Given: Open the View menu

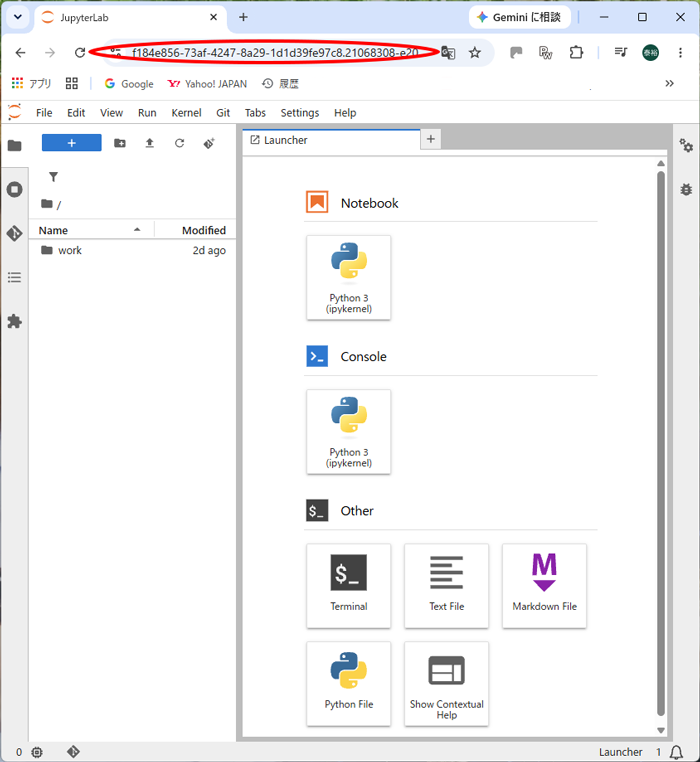Looking at the screenshot, I should (x=111, y=113).
